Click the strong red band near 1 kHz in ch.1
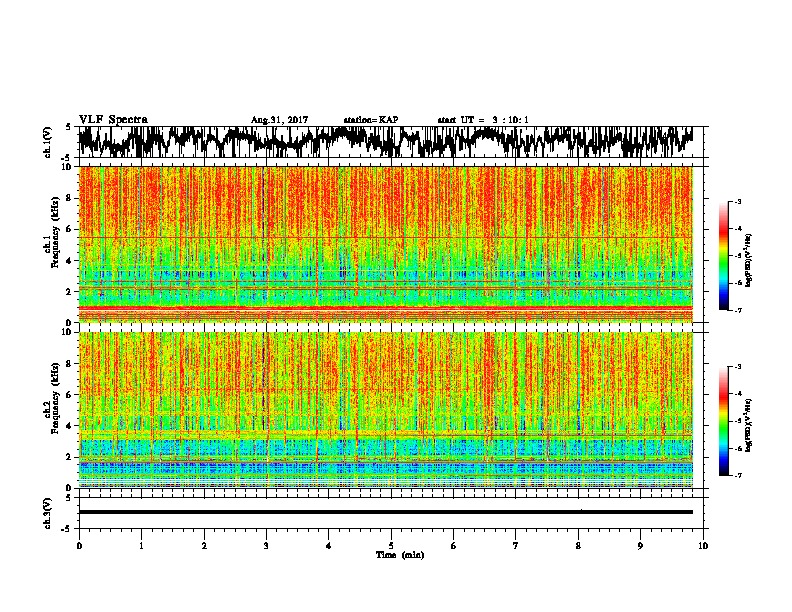 [x=386, y=308]
